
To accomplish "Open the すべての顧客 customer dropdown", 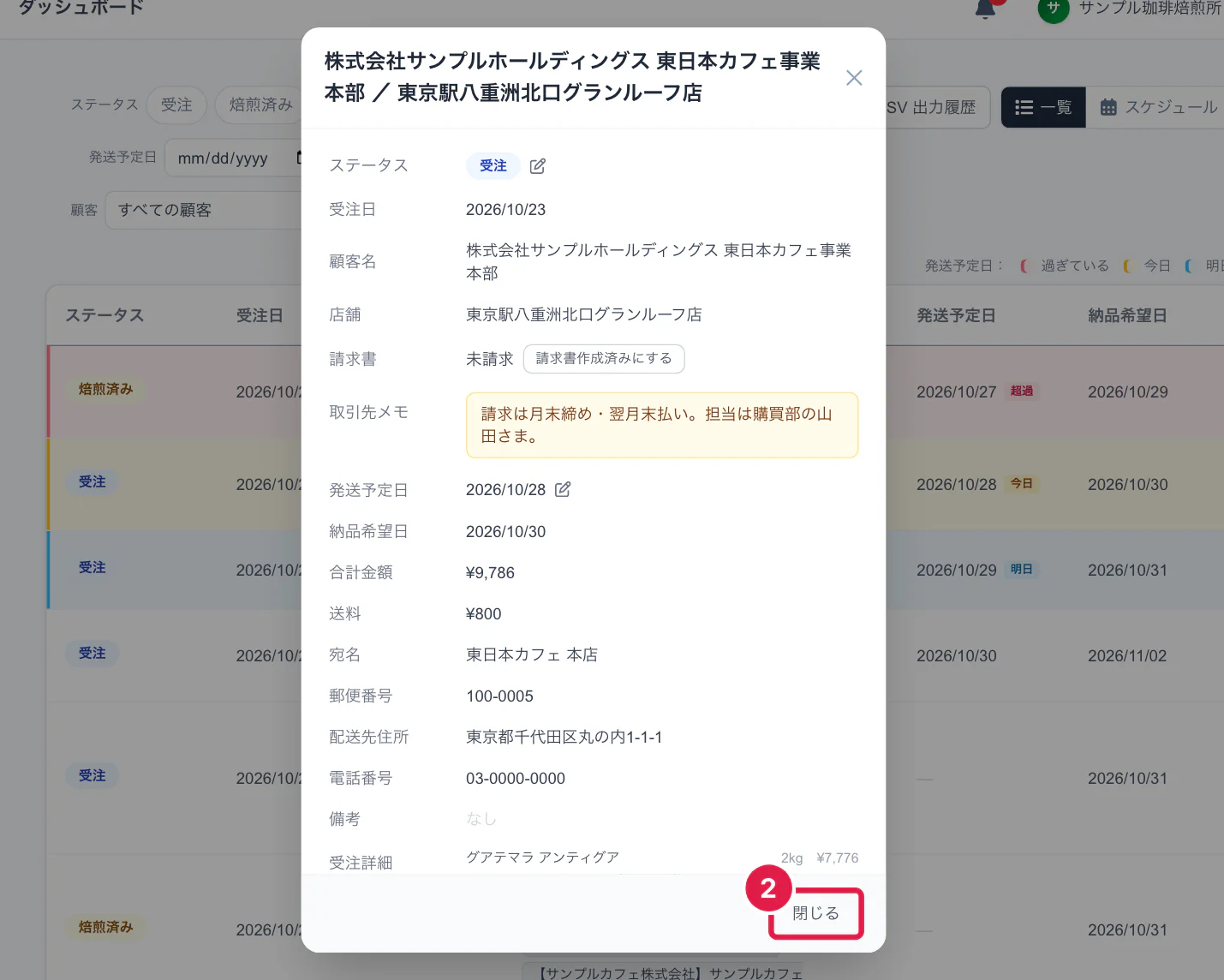I will [x=204, y=210].
